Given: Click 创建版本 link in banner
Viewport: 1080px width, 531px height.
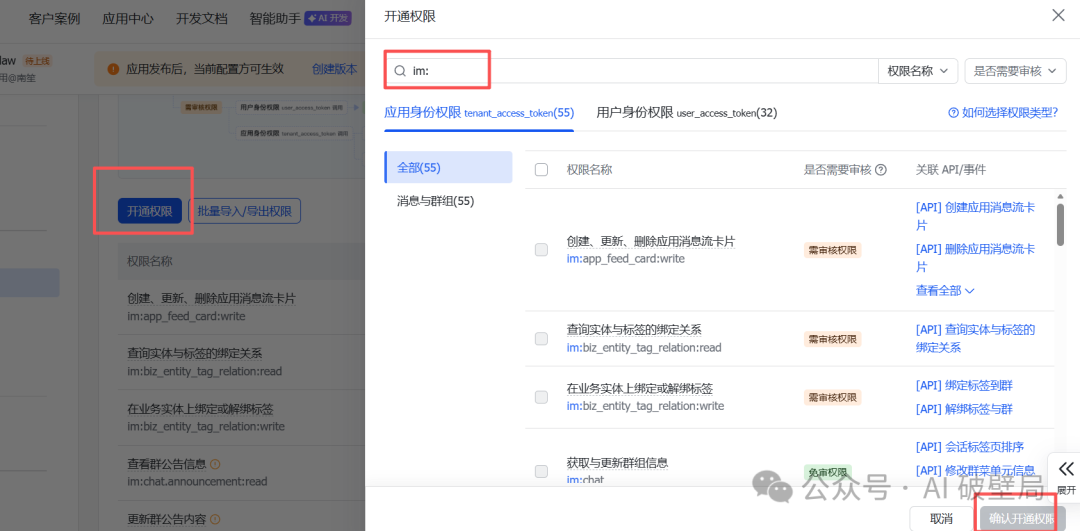Looking at the screenshot, I should pyautogui.click(x=335, y=70).
